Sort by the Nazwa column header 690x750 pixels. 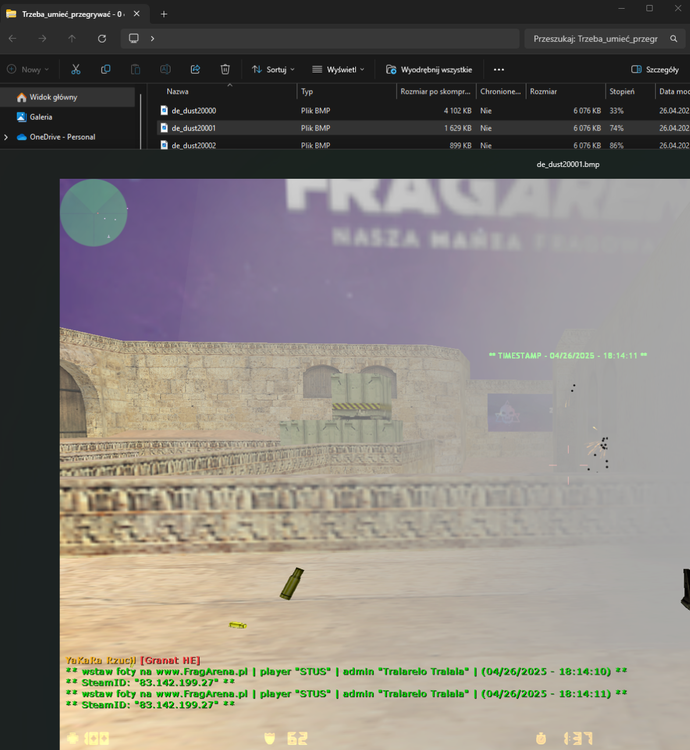178,91
